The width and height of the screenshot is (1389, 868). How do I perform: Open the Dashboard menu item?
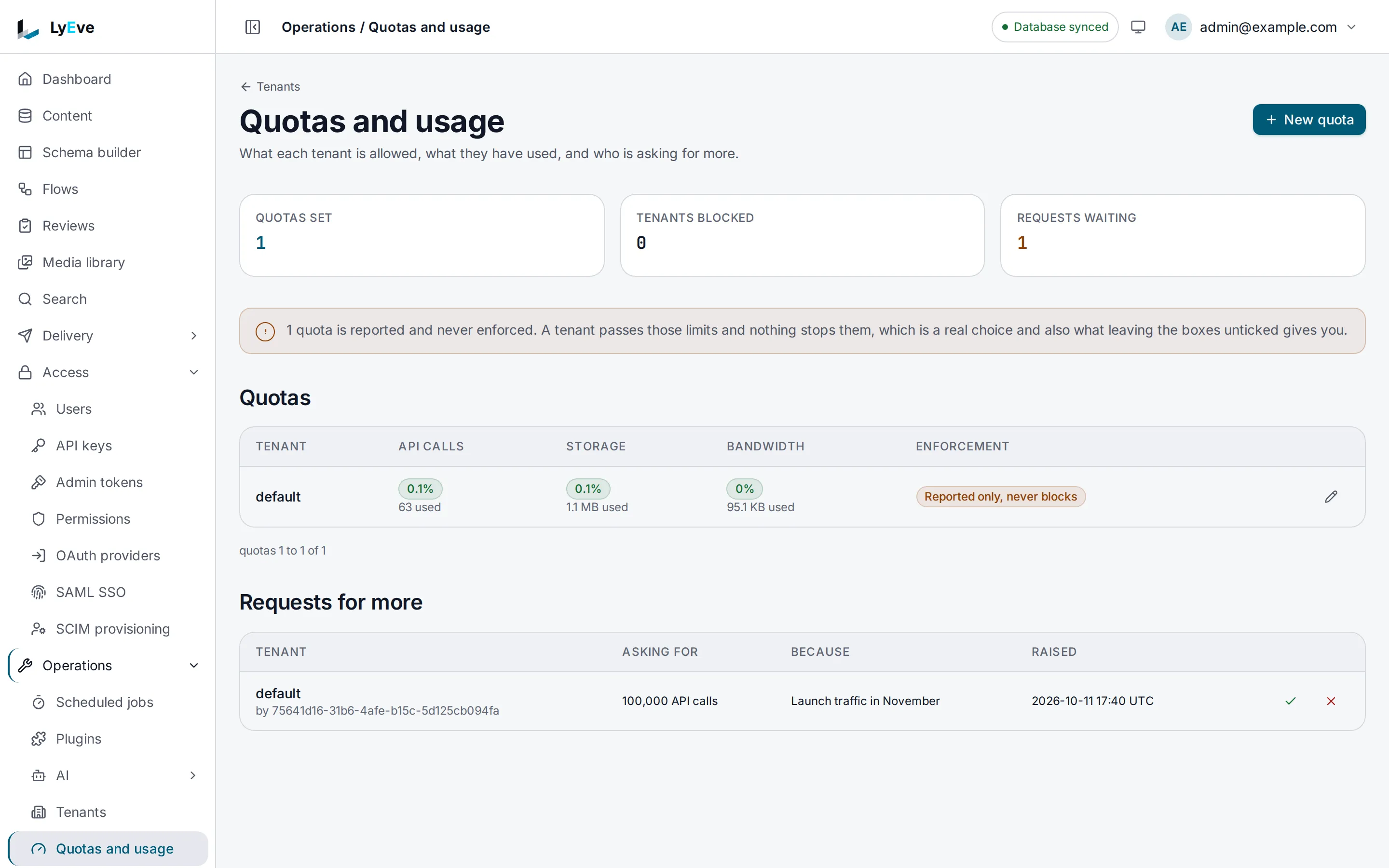[108, 79]
